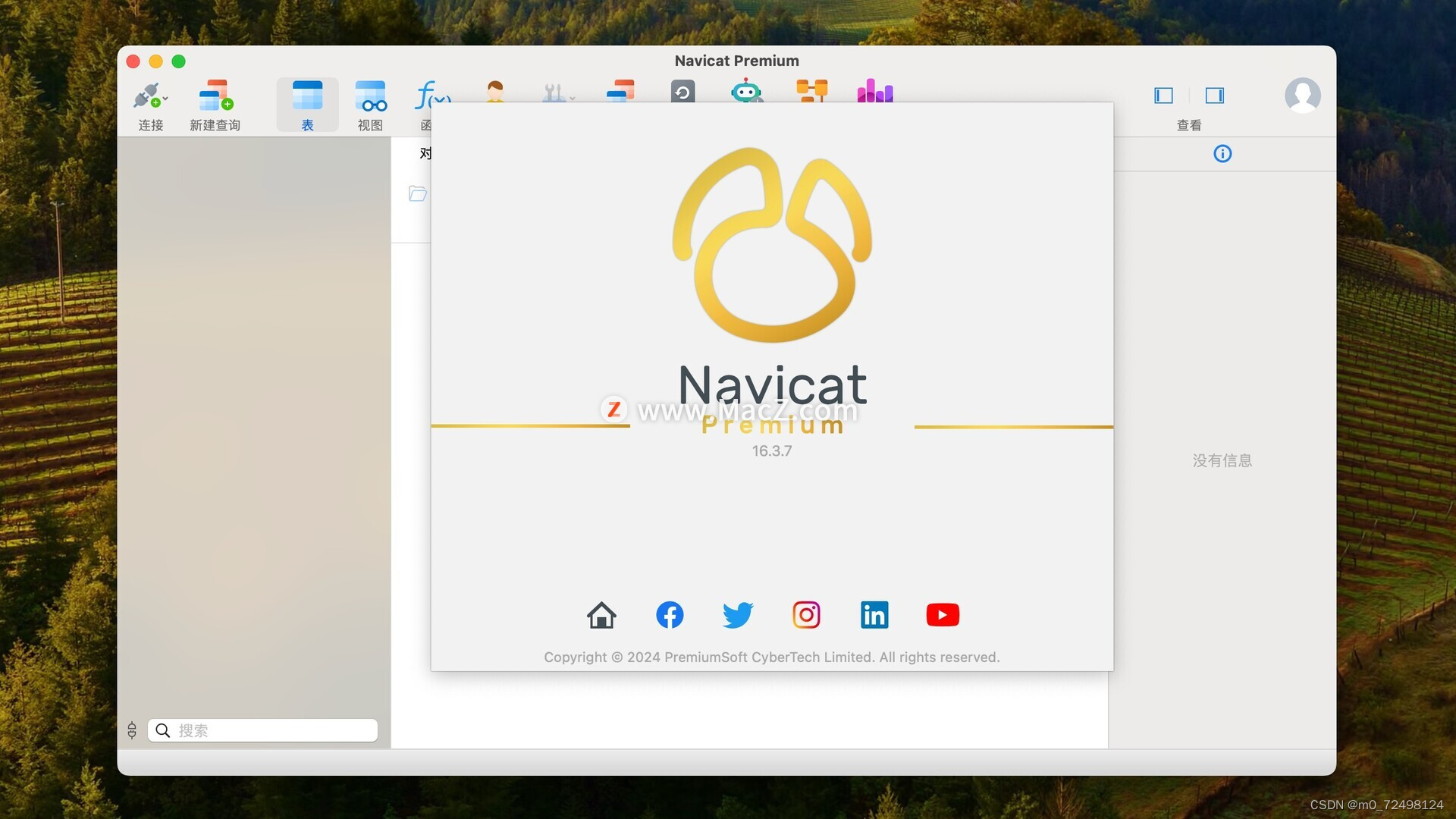Click the 没有信息 text in info pane
The height and width of the screenshot is (819, 1456).
pos(1222,460)
